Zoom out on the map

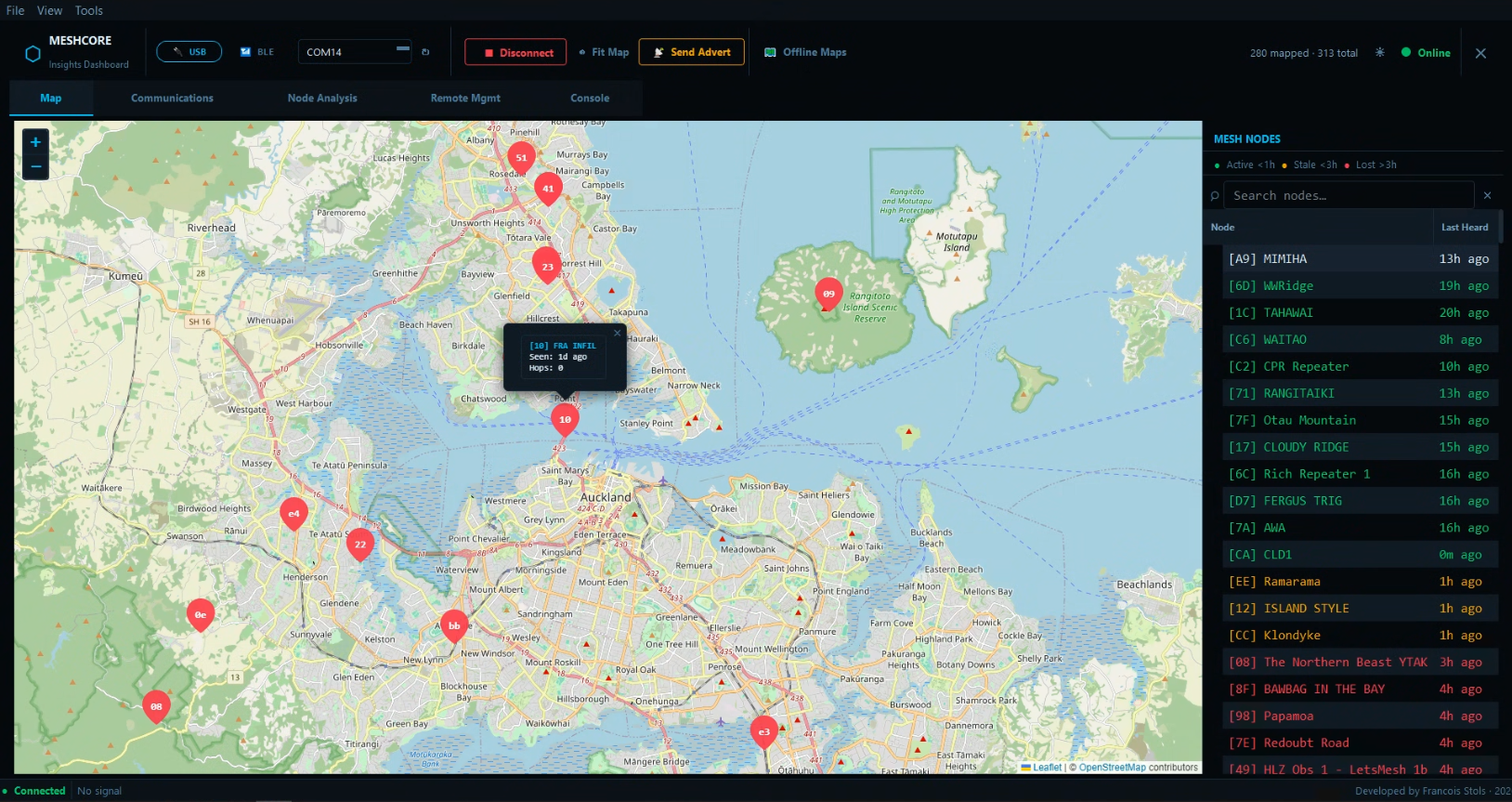pos(35,167)
